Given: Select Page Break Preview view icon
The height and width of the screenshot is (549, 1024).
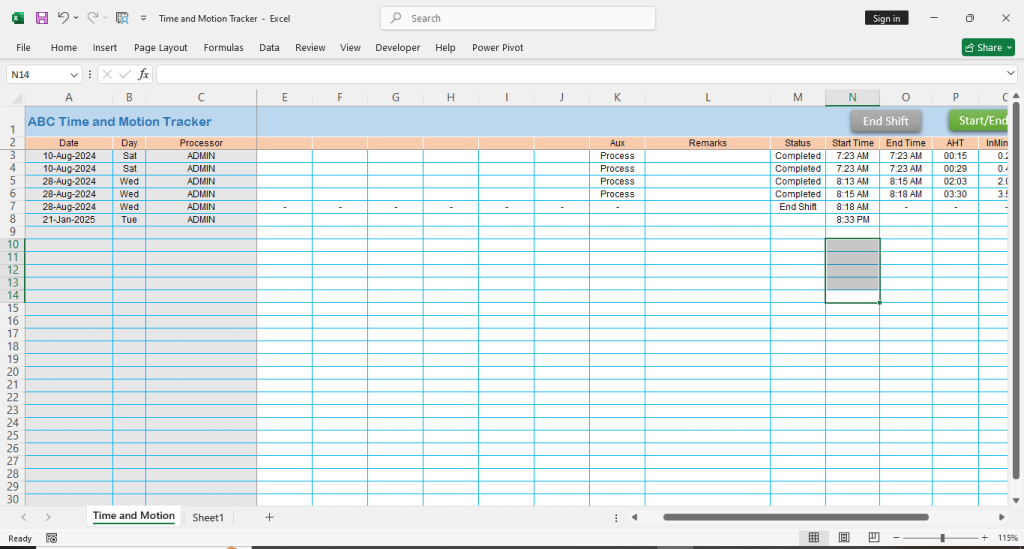Looking at the screenshot, I should tap(874, 538).
